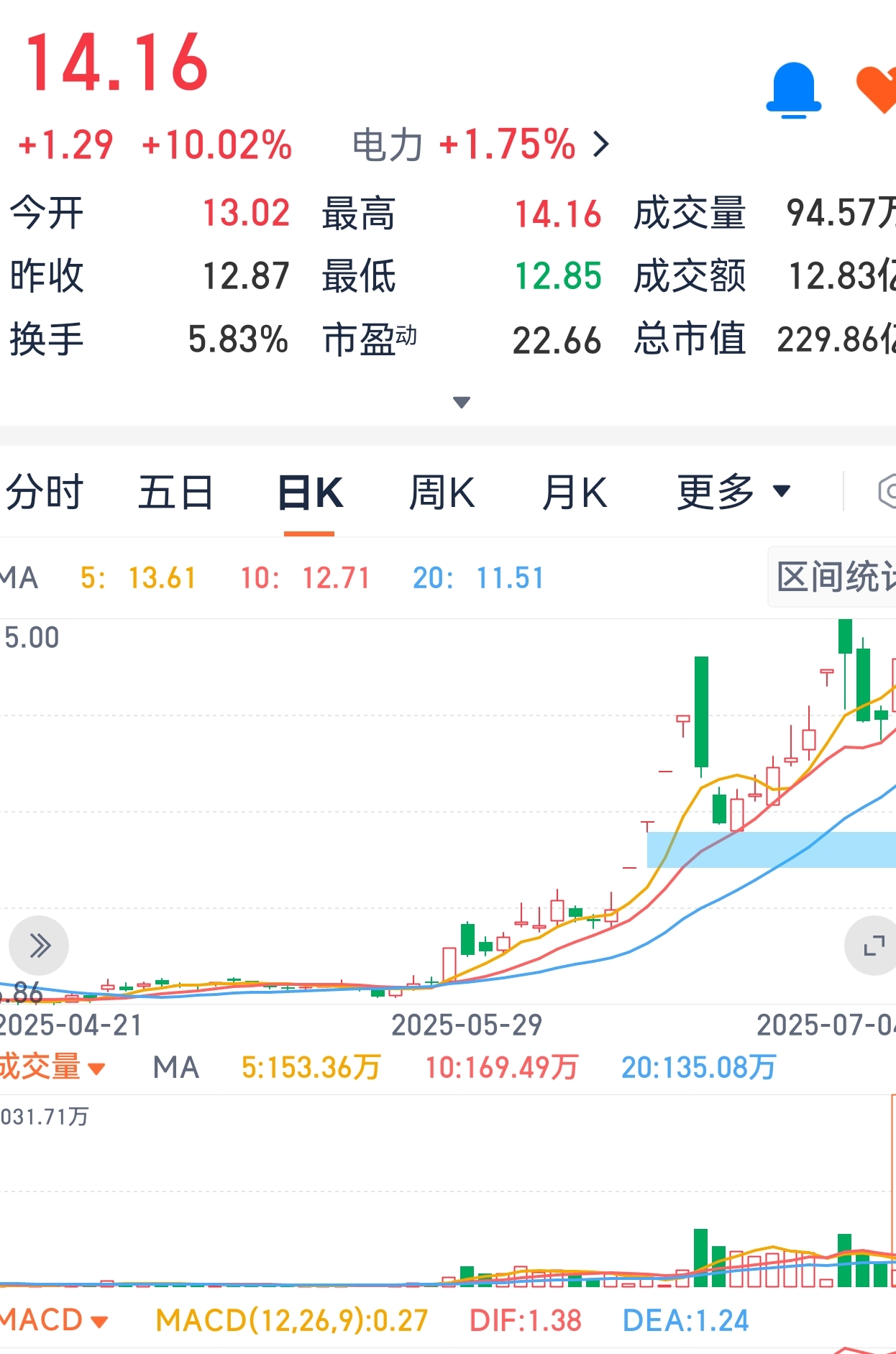Image resolution: width=896 pixels, height=1354 pixels.
Task: Tap the 2025-04-21 date axis label
Action: click(71, 1025)
